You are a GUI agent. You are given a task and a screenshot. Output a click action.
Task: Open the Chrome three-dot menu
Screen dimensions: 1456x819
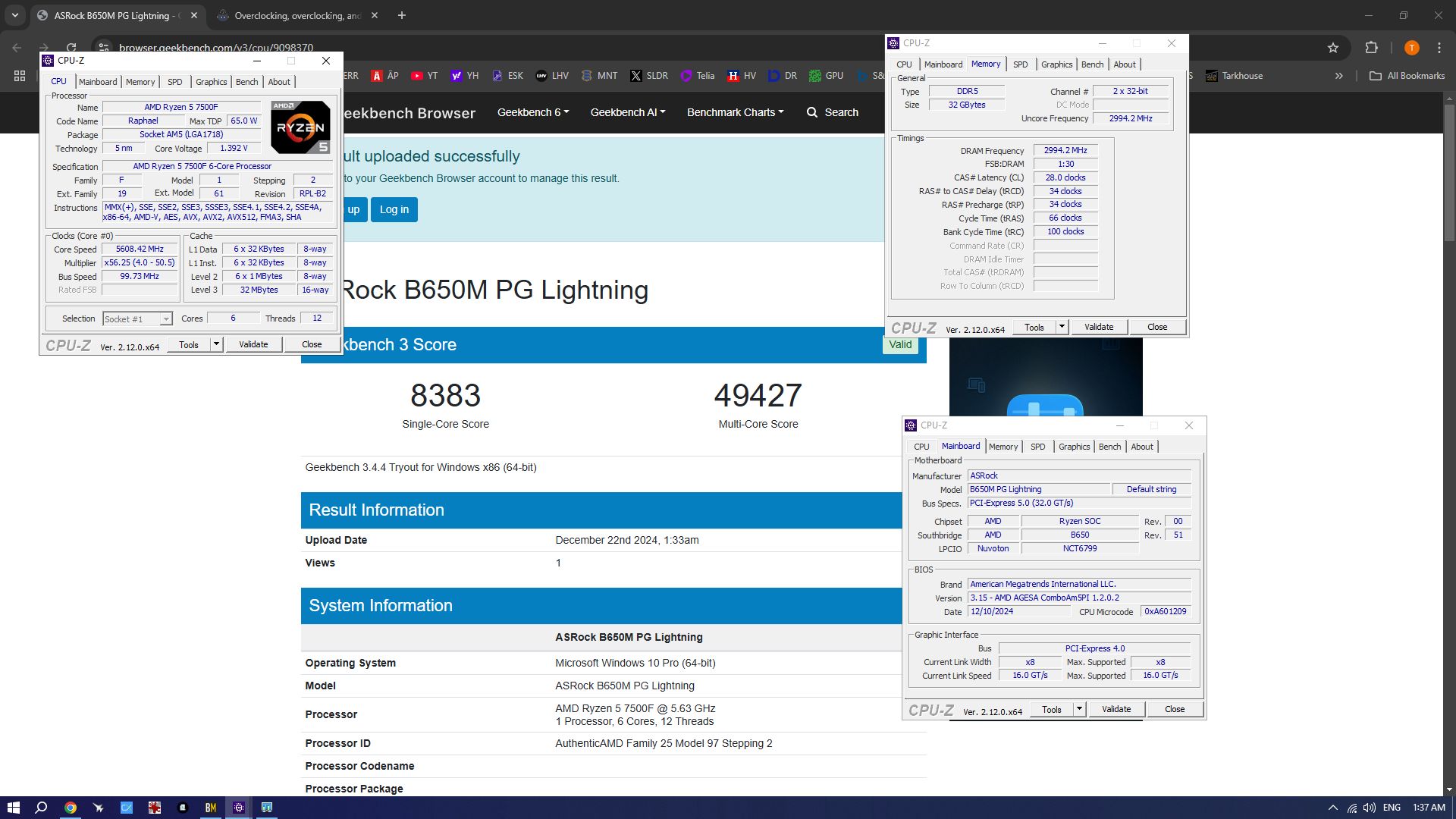pyautogui.click(x=1439, y=48)
